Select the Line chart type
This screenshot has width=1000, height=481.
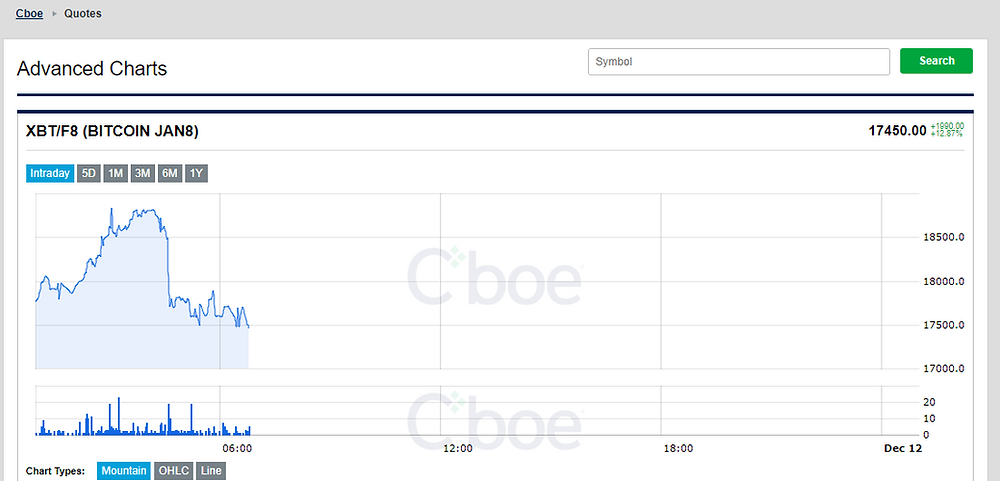[x=210, y=471]
